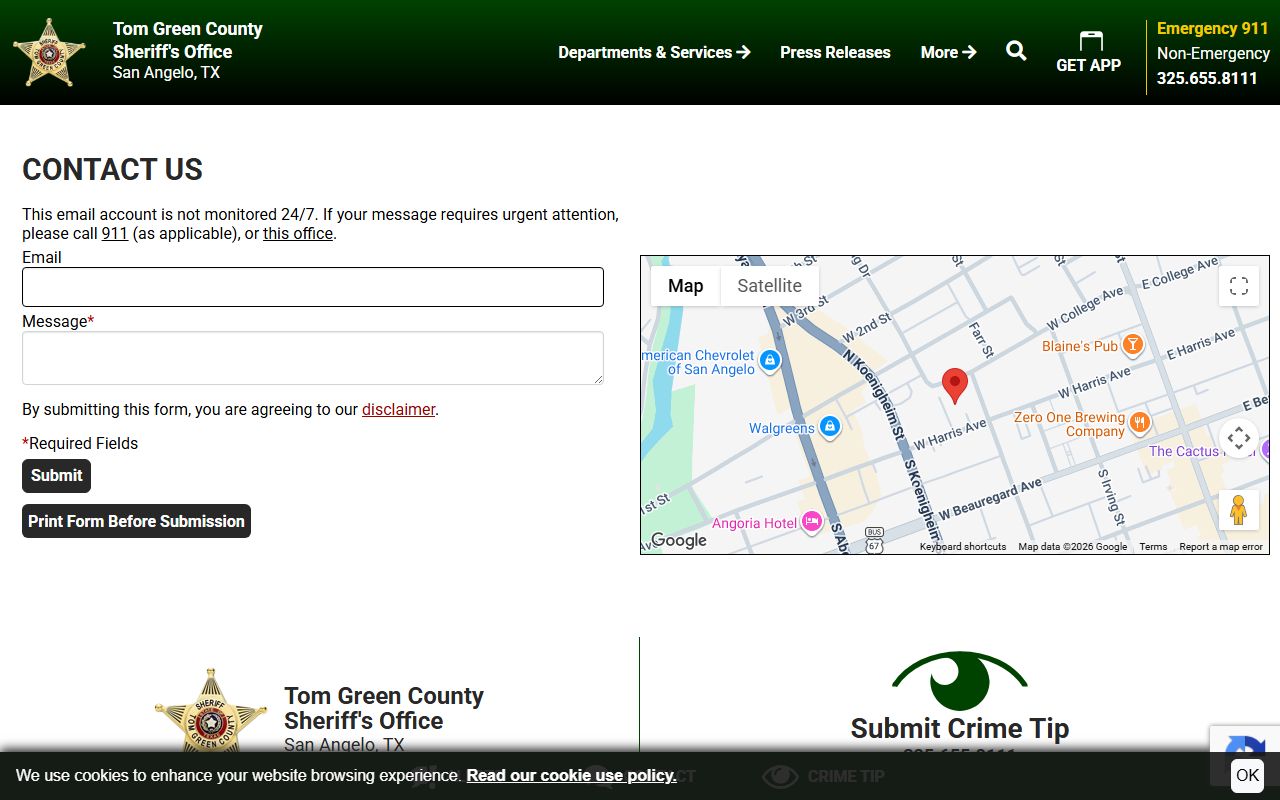The image size is (1280, 800).
Task: Dismiss cookie notice with OK
Action: 1247,775
